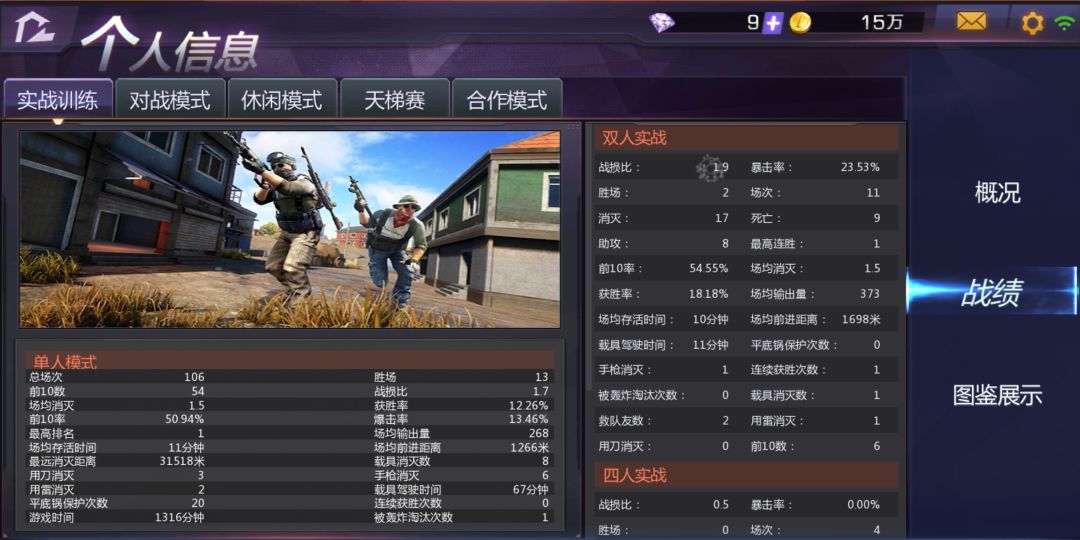This screenshot has width=1080, height=540.
Task: Click the 载具驾驶时间 67分钟 entry
Action: pyautogui.click(x=461, y=489)
